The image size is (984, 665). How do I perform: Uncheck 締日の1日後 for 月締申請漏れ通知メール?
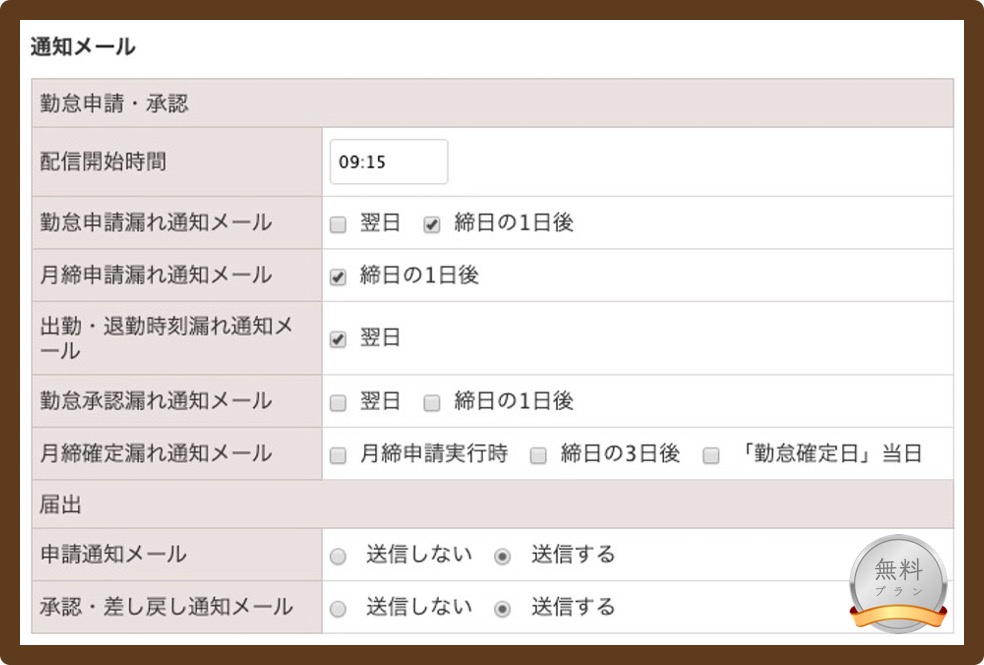(338, 277)
